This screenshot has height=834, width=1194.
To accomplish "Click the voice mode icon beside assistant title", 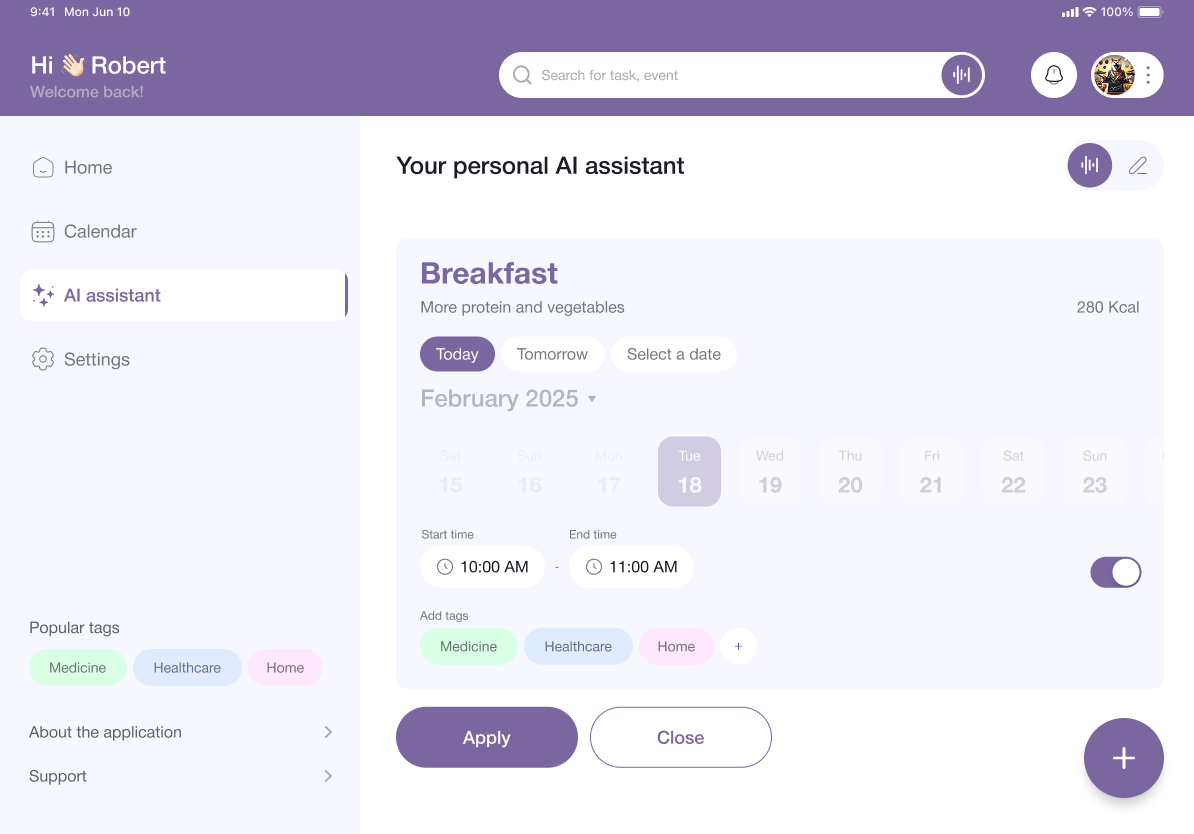I will click(x=1090, y=166).
